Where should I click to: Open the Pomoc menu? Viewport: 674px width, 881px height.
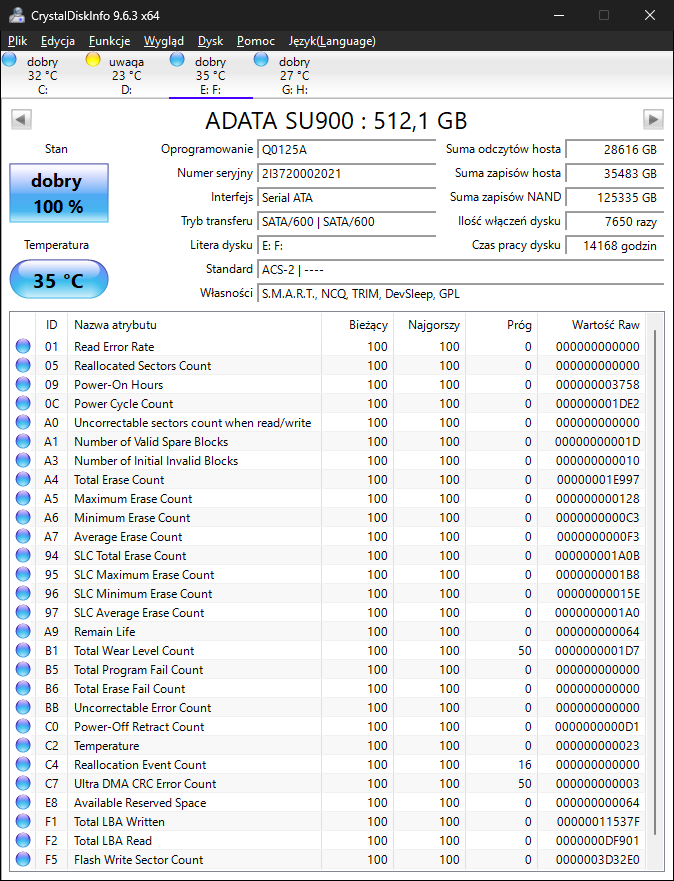click(x=256, y=41)
